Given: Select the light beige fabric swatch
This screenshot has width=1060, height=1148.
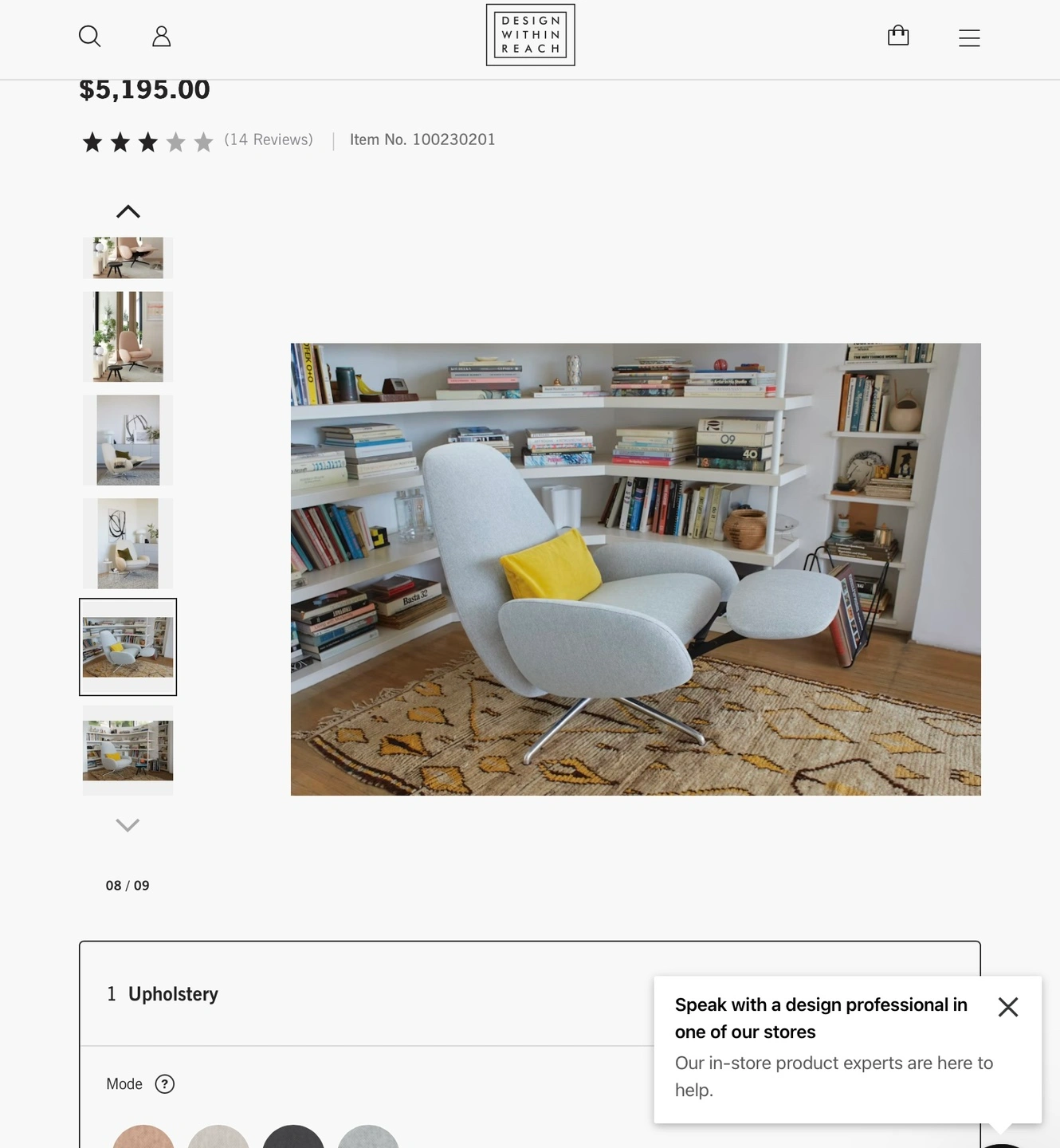Looking at the screenshot, I should point(218,1138).
